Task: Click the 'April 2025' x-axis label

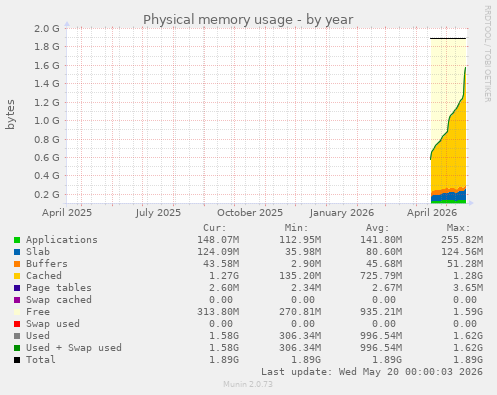Action: click(x=67, y=213)
